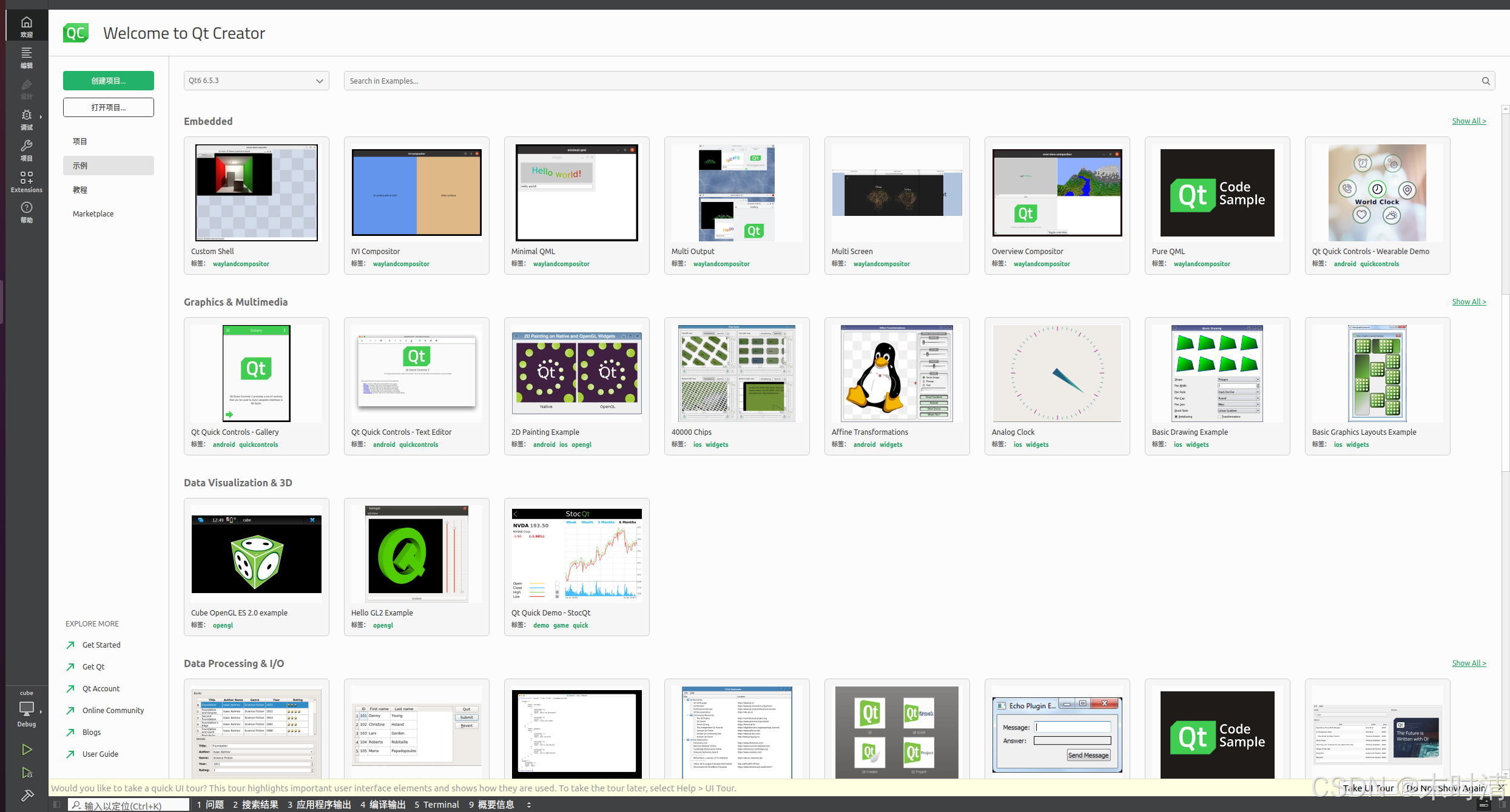The width and height of the screenshot is (1510, 812).
Task: Click the 创建项目 (Create Project) button
Action: coord(109,81)
